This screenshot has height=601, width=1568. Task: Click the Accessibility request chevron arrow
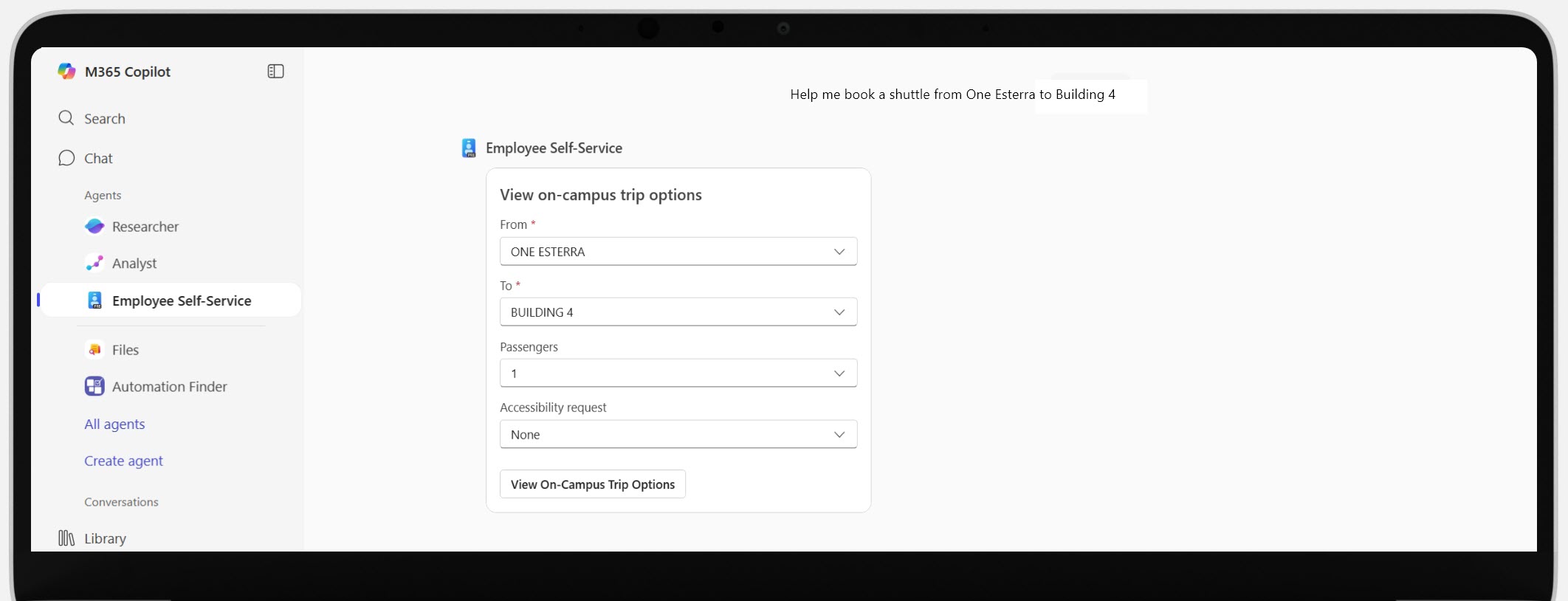coord(839,435)
